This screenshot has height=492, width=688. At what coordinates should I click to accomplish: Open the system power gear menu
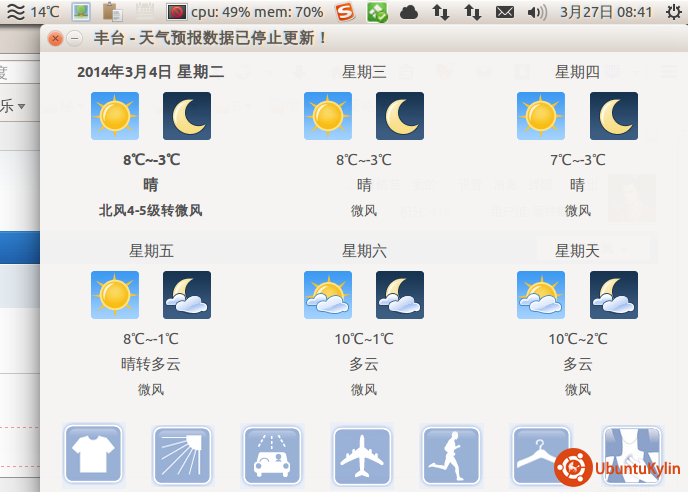click(x=673, y=12)
